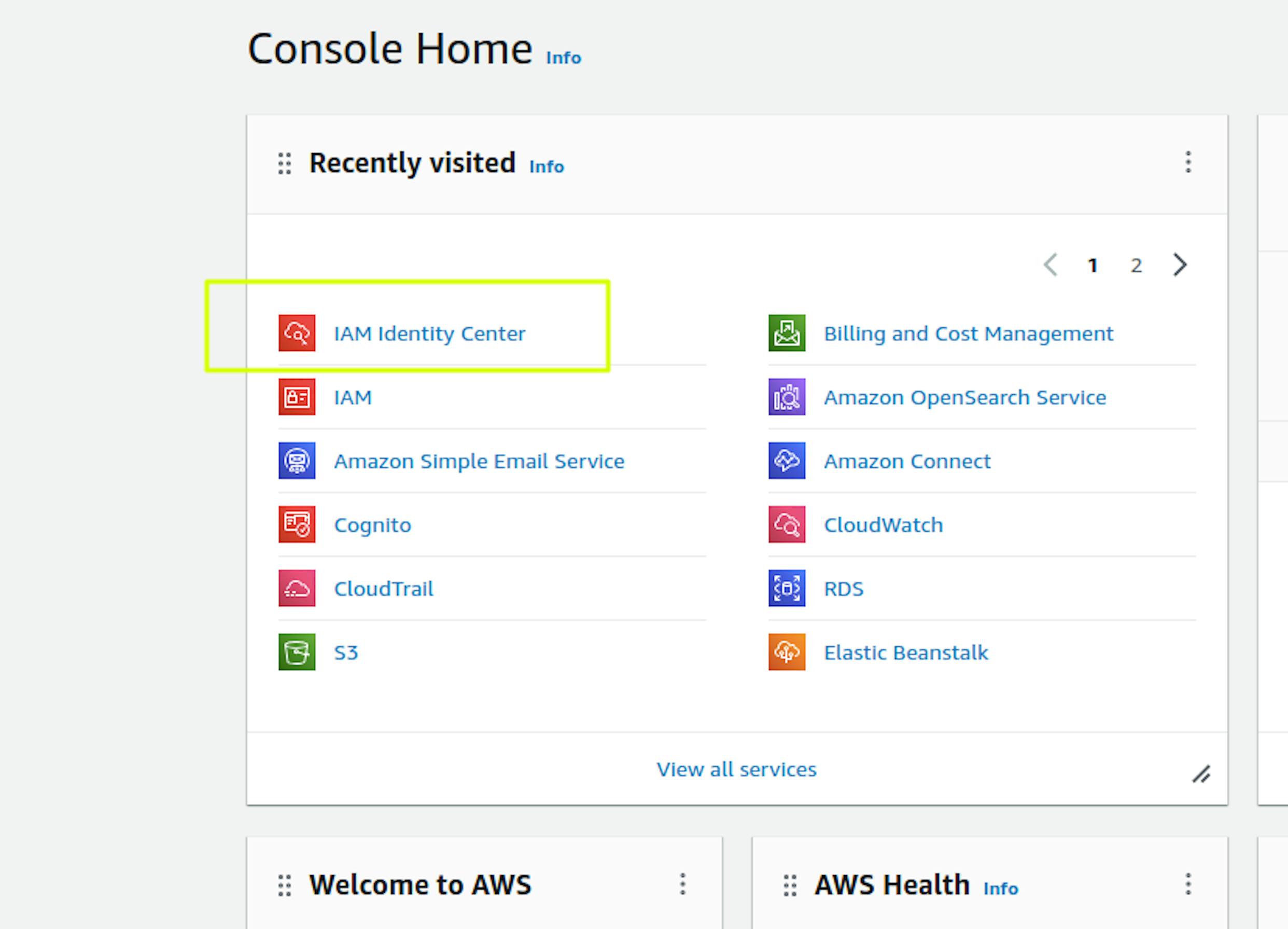Viewport: 1288px width, 929px height.
Task: Grab the AWS Health widget drag handle
Action: (790, 885)
